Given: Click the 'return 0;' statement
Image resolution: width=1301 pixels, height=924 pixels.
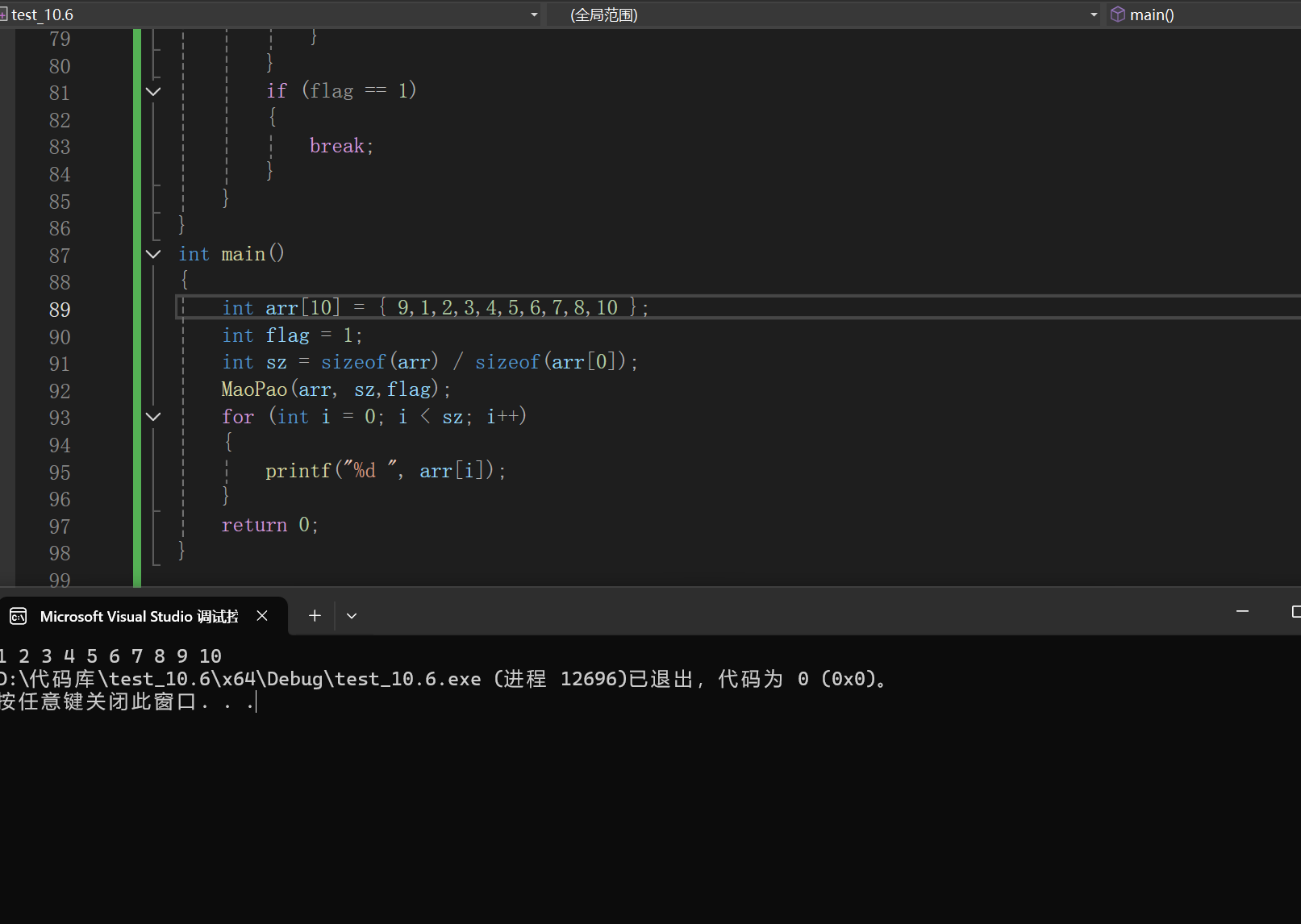Looking at the screenshot, I should pos(270,525).
